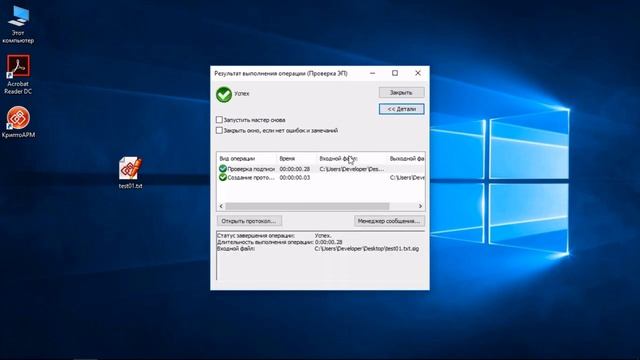The image size is (640, 360).
Task: Click the Входной файл column header
Action: coord(352,158)
